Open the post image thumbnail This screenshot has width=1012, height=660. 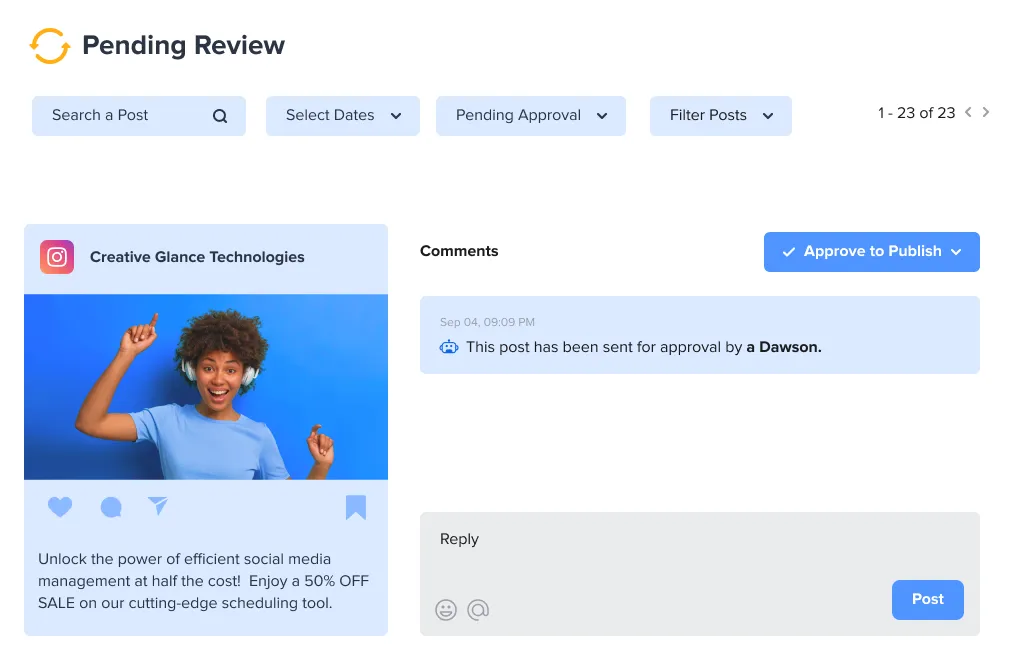coord(206,387)
